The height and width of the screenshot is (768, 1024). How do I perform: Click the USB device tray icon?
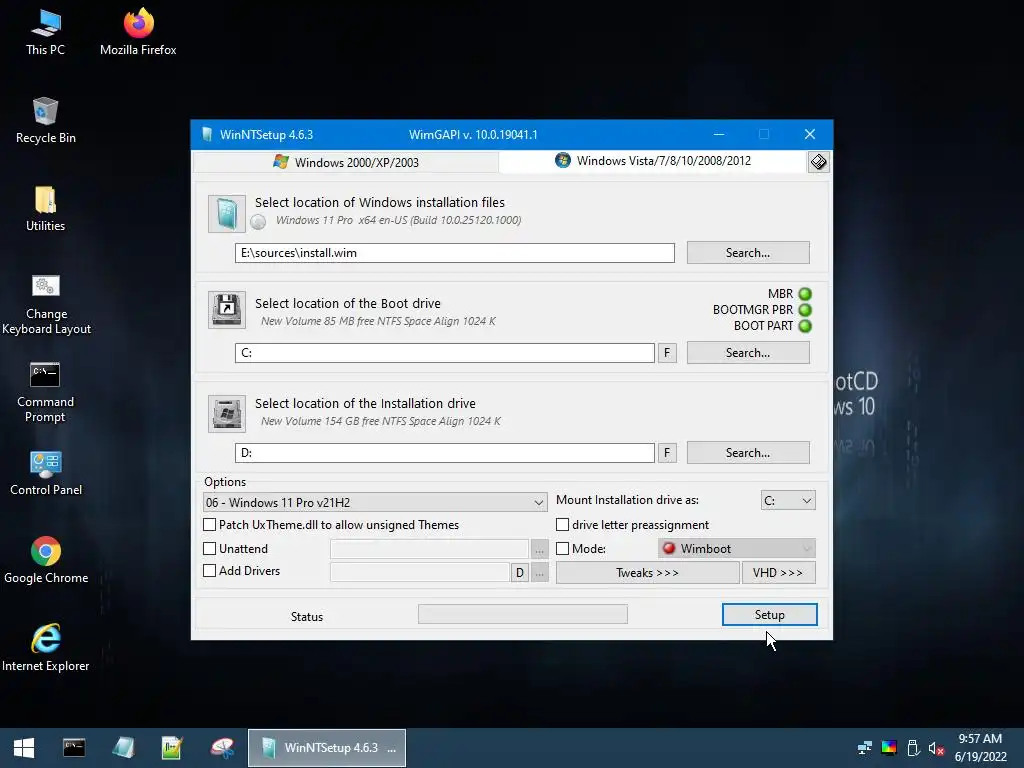pyautogui.click(x=913, y=748)
